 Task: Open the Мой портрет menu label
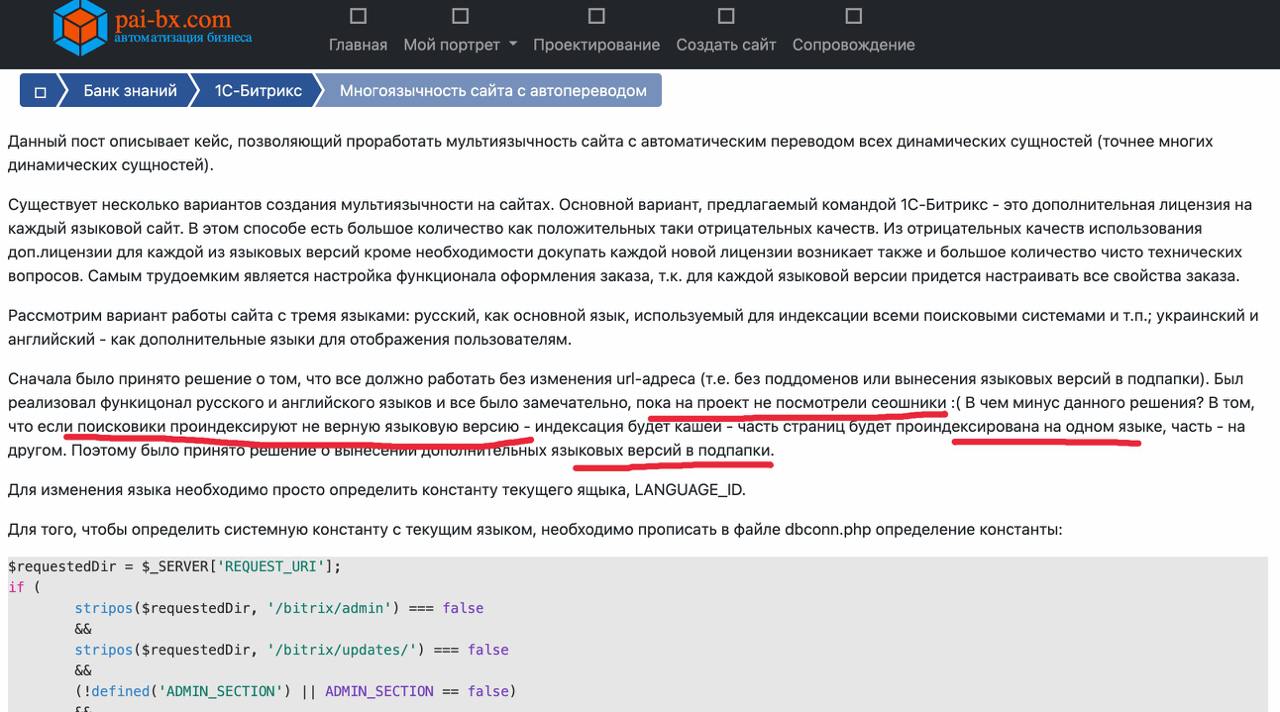451,45
